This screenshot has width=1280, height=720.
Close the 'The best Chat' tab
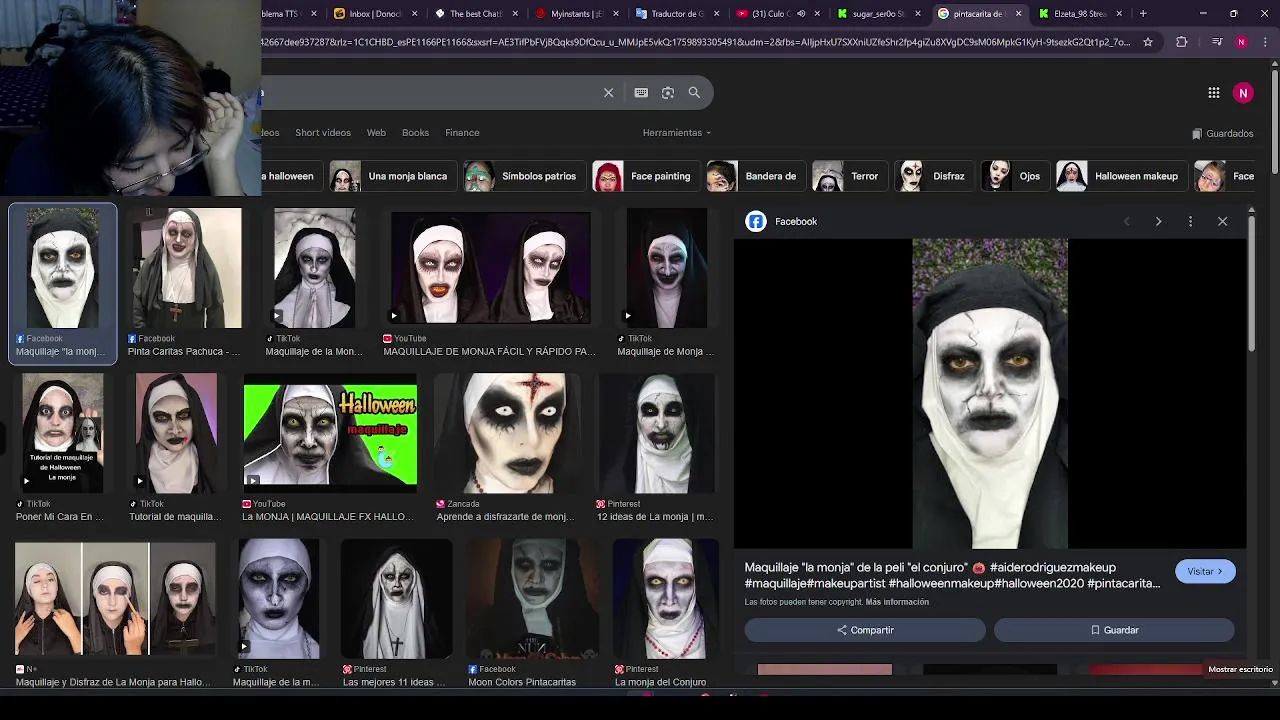(x=515, y=14)
